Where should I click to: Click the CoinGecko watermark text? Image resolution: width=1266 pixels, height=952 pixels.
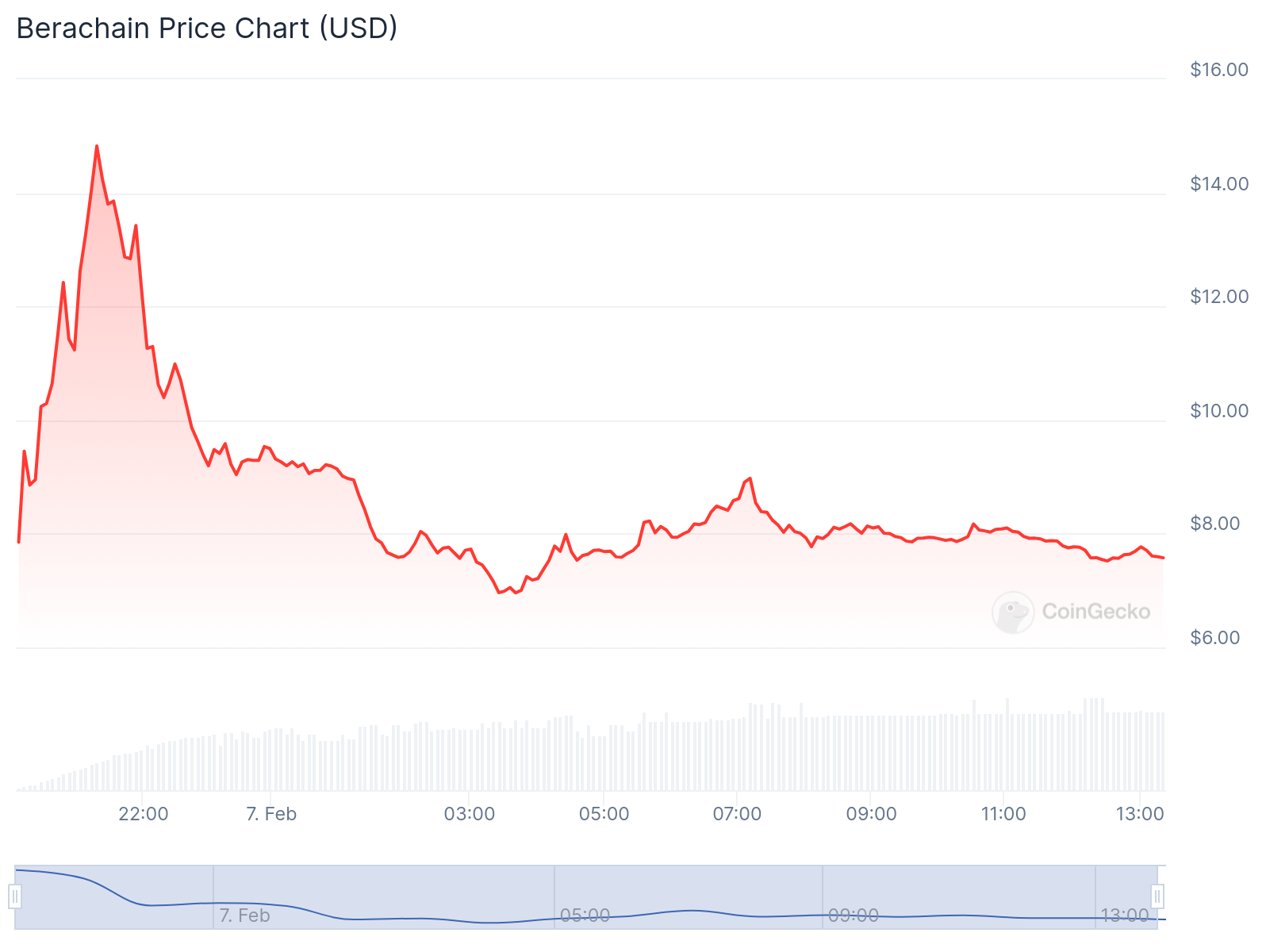(x=1095, y=612)
